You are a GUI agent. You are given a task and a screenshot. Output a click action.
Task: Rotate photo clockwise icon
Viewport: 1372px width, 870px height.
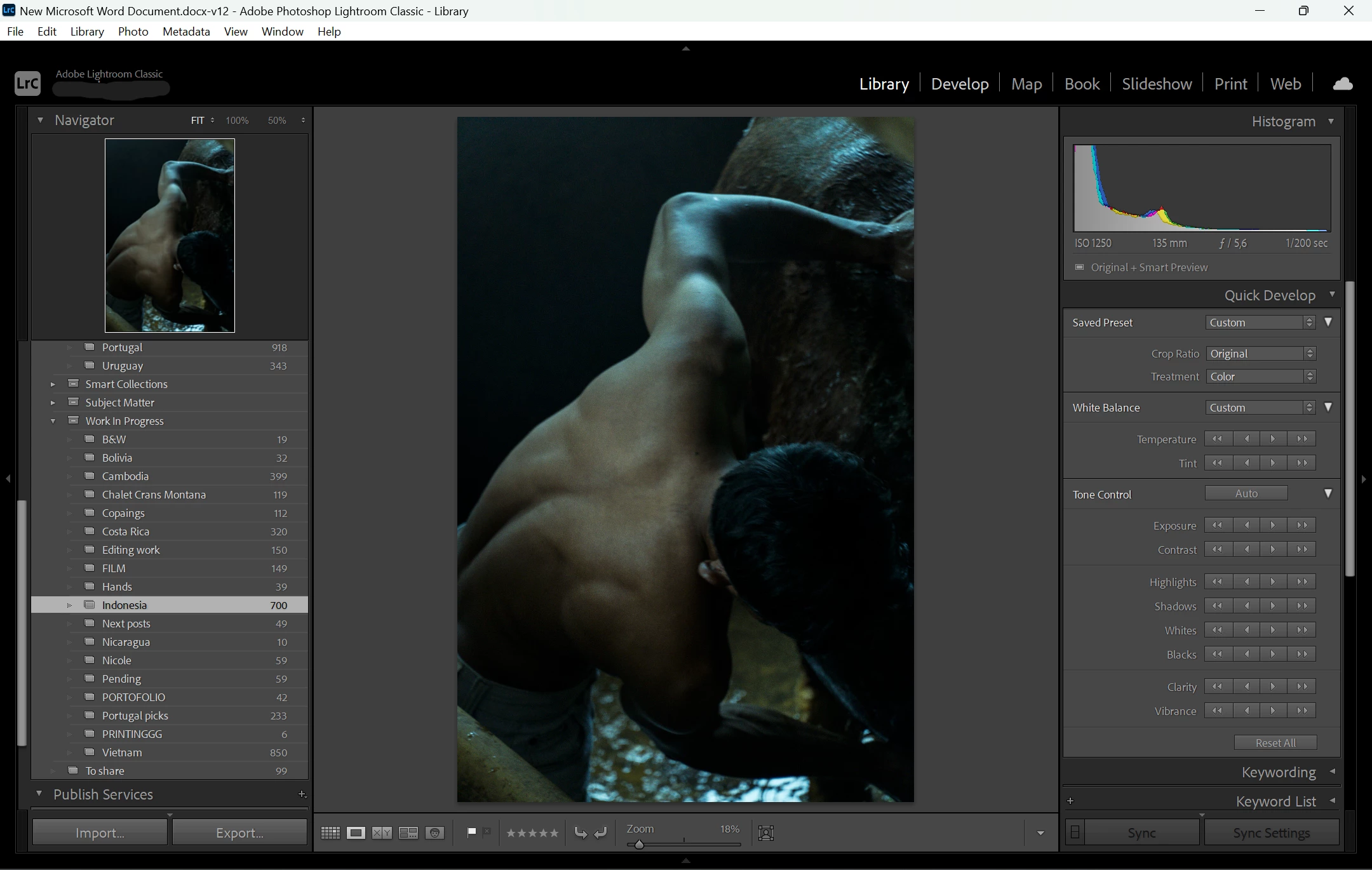tap(600, 833)
